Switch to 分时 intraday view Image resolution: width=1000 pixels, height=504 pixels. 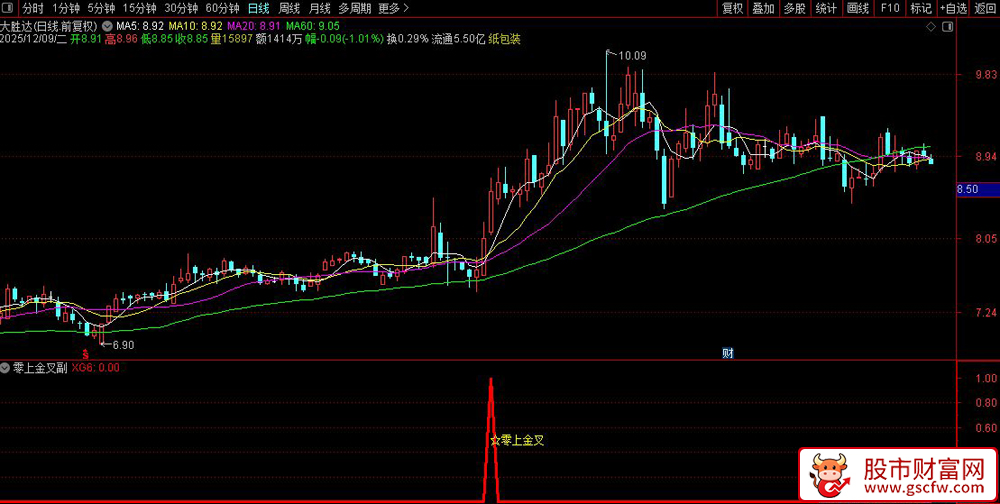(x=33, y=8)
